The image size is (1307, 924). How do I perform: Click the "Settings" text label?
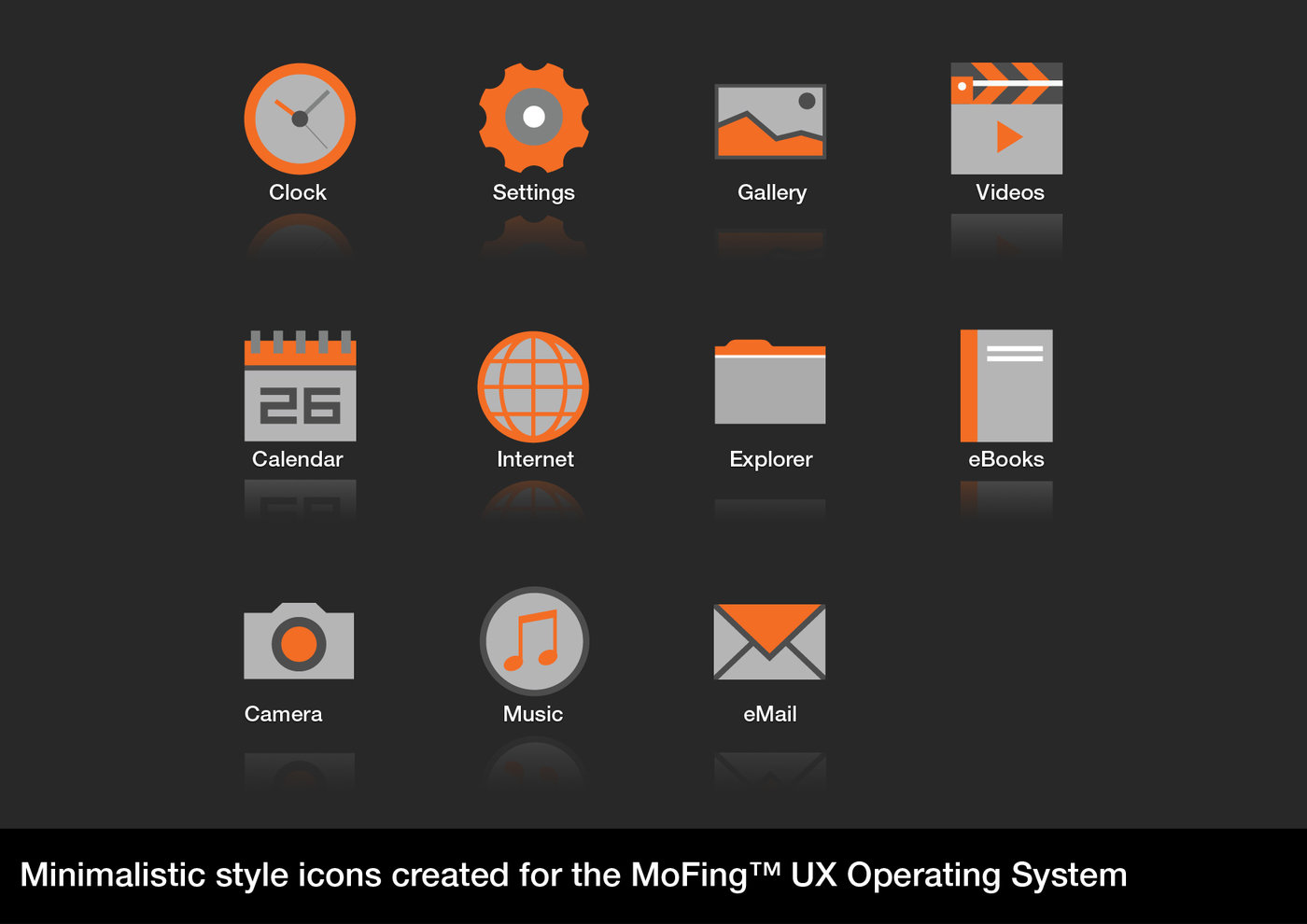533,192
